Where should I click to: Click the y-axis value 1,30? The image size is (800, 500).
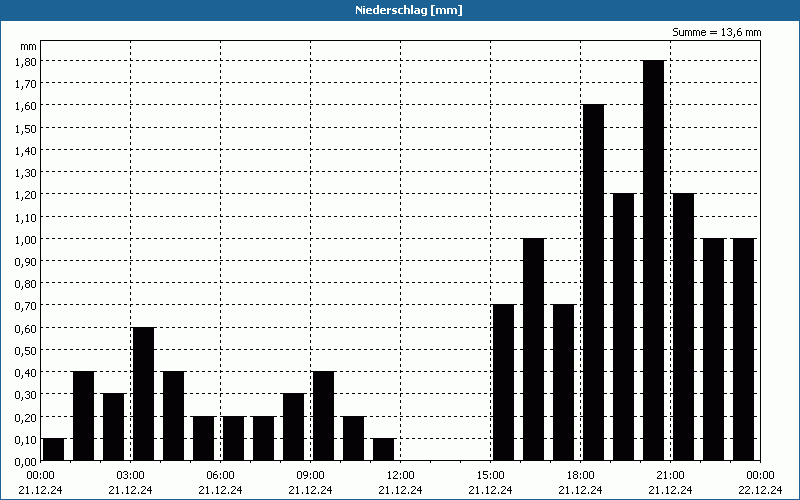(26, 172)
